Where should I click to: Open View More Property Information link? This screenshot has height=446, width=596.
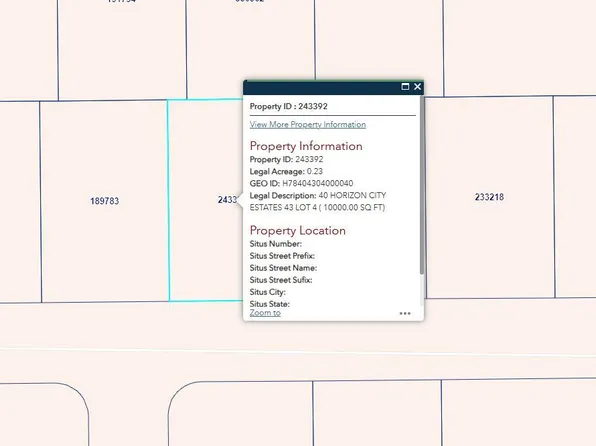pos(308,125)
